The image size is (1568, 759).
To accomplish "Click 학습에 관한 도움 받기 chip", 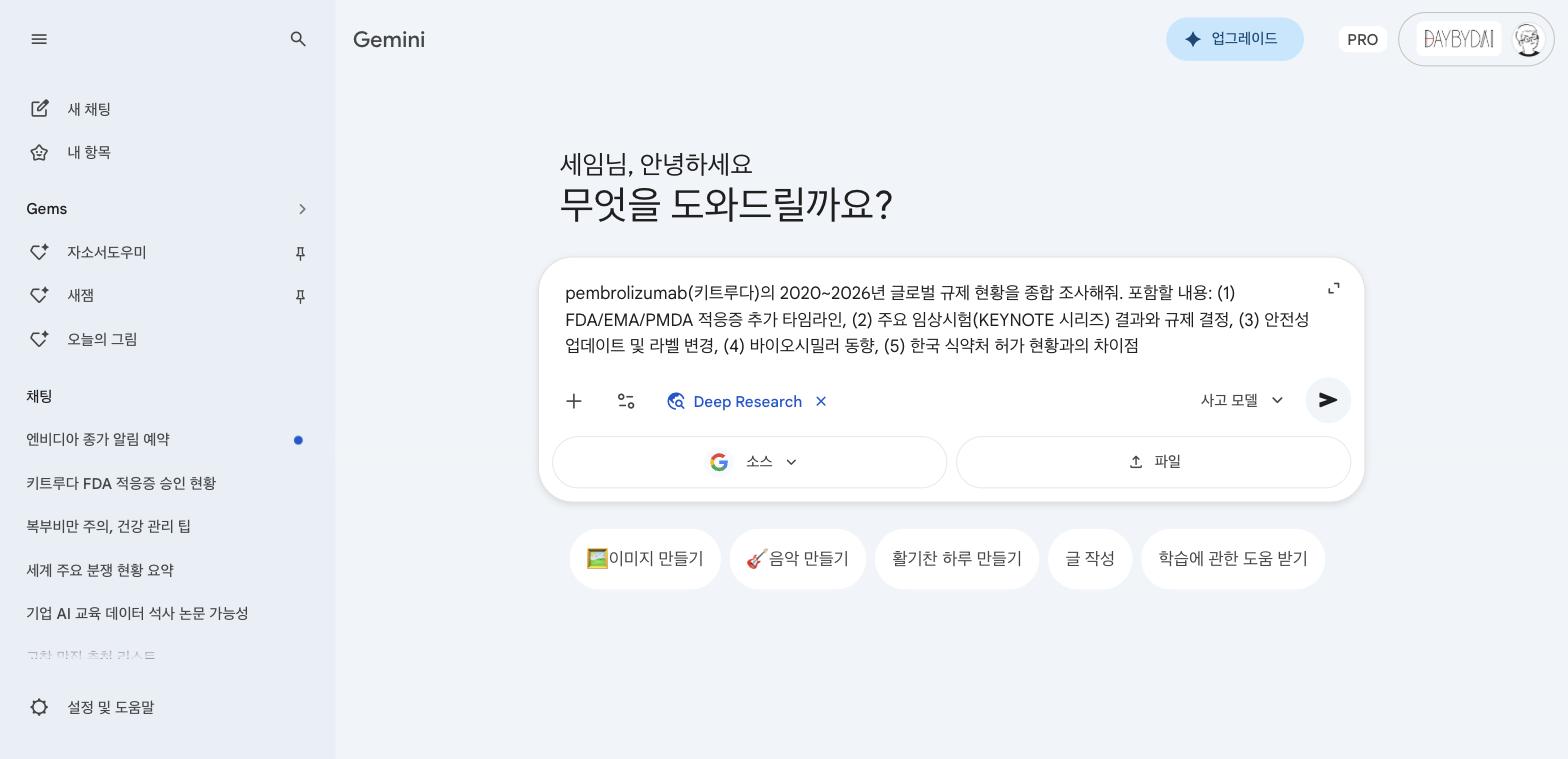I will (1233, 559).
